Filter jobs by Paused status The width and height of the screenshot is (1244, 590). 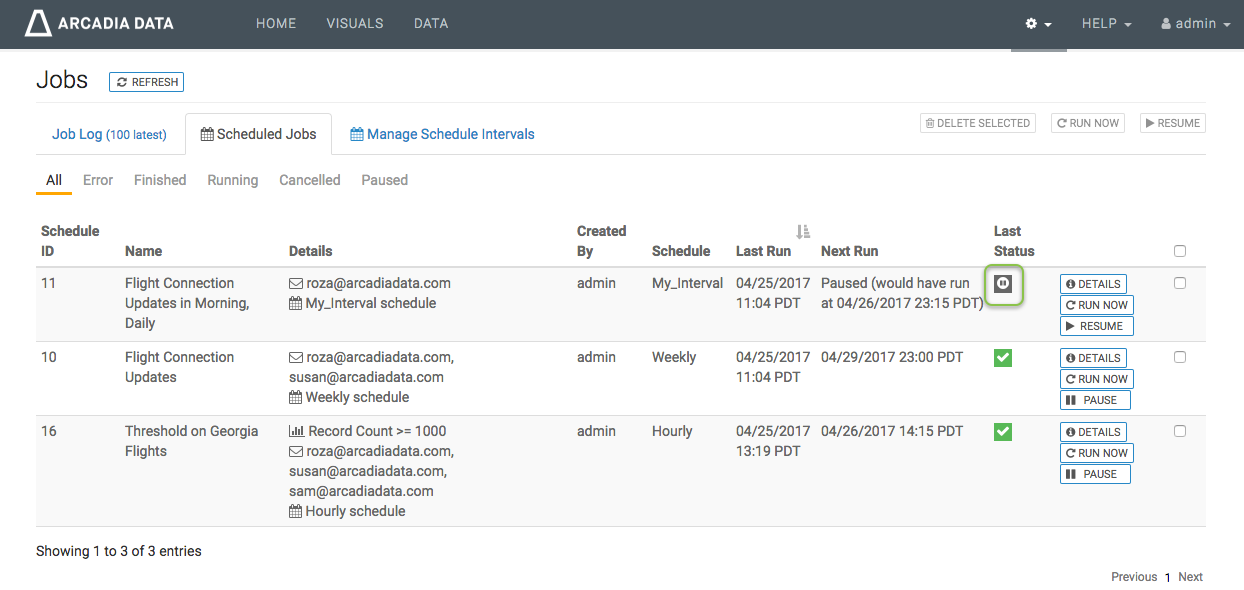tap(384, 180)
